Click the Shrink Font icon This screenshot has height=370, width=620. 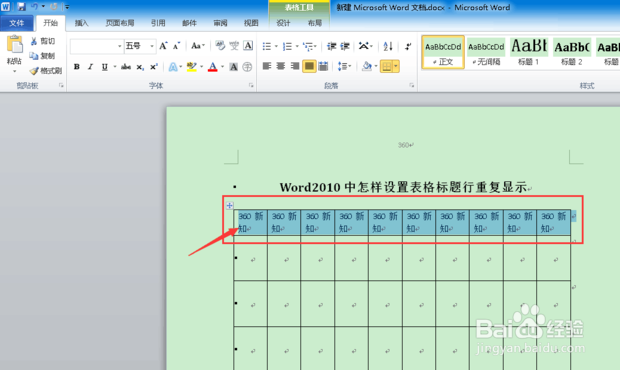click(x=176, y=46)
